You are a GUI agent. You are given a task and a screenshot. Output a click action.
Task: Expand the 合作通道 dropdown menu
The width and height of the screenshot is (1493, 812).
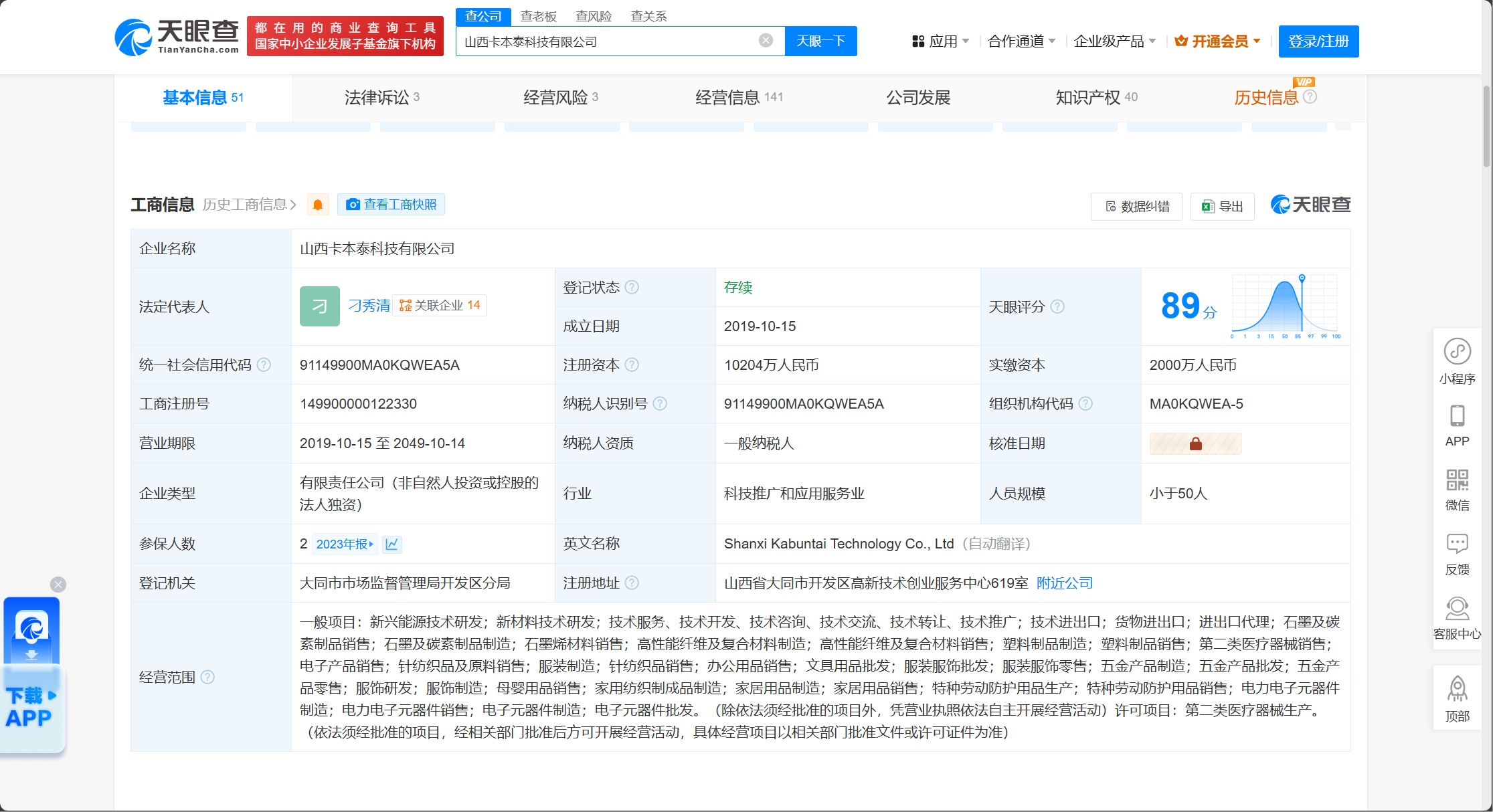pos(1022,41)
